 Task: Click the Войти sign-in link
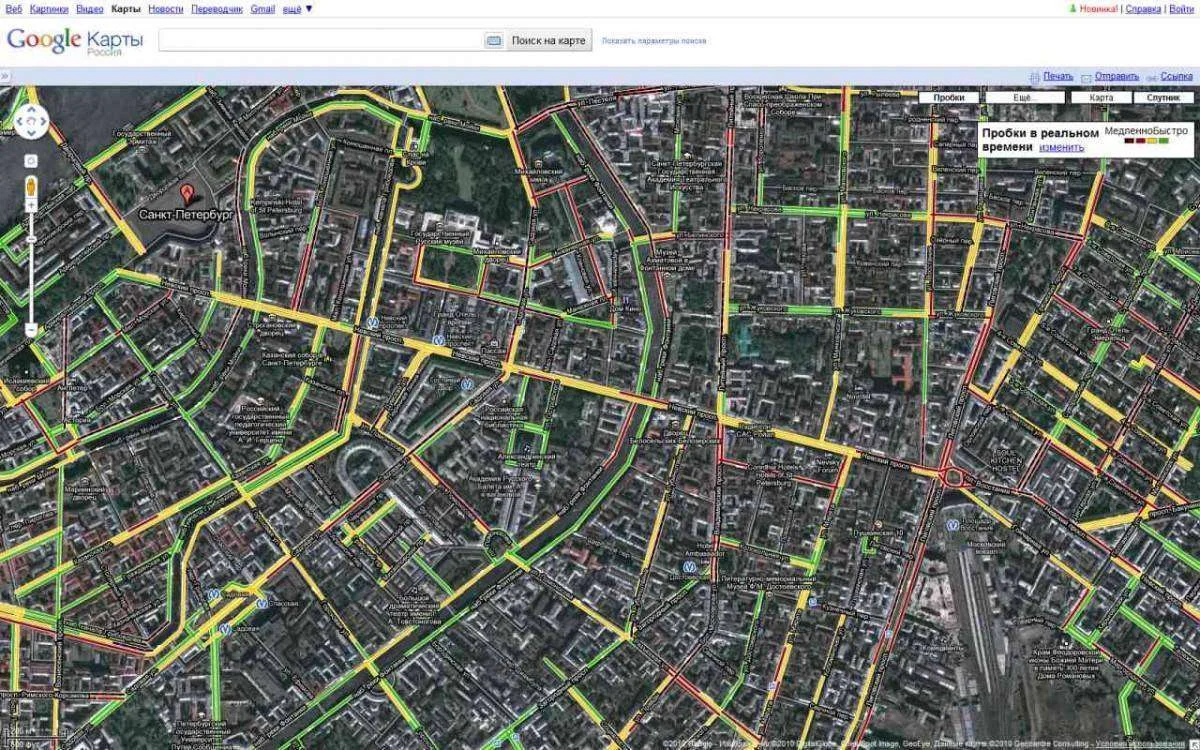[x=1182, y=8]
